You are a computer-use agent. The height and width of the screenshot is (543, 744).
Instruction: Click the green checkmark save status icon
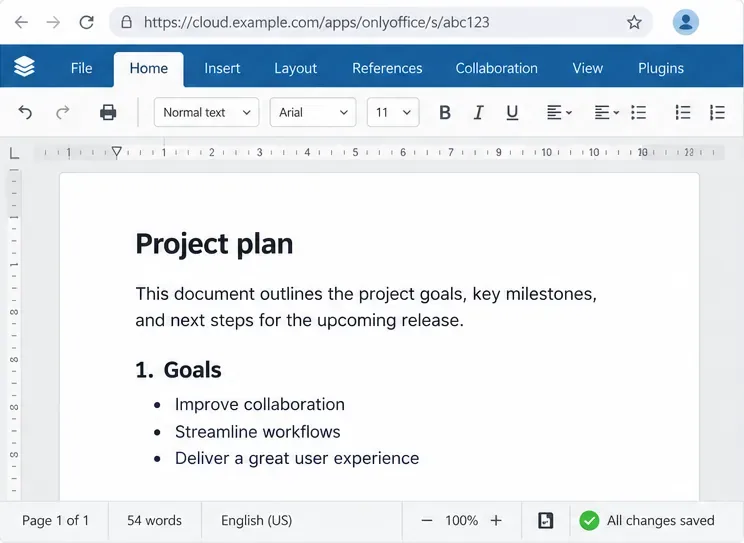coord(589,521)
